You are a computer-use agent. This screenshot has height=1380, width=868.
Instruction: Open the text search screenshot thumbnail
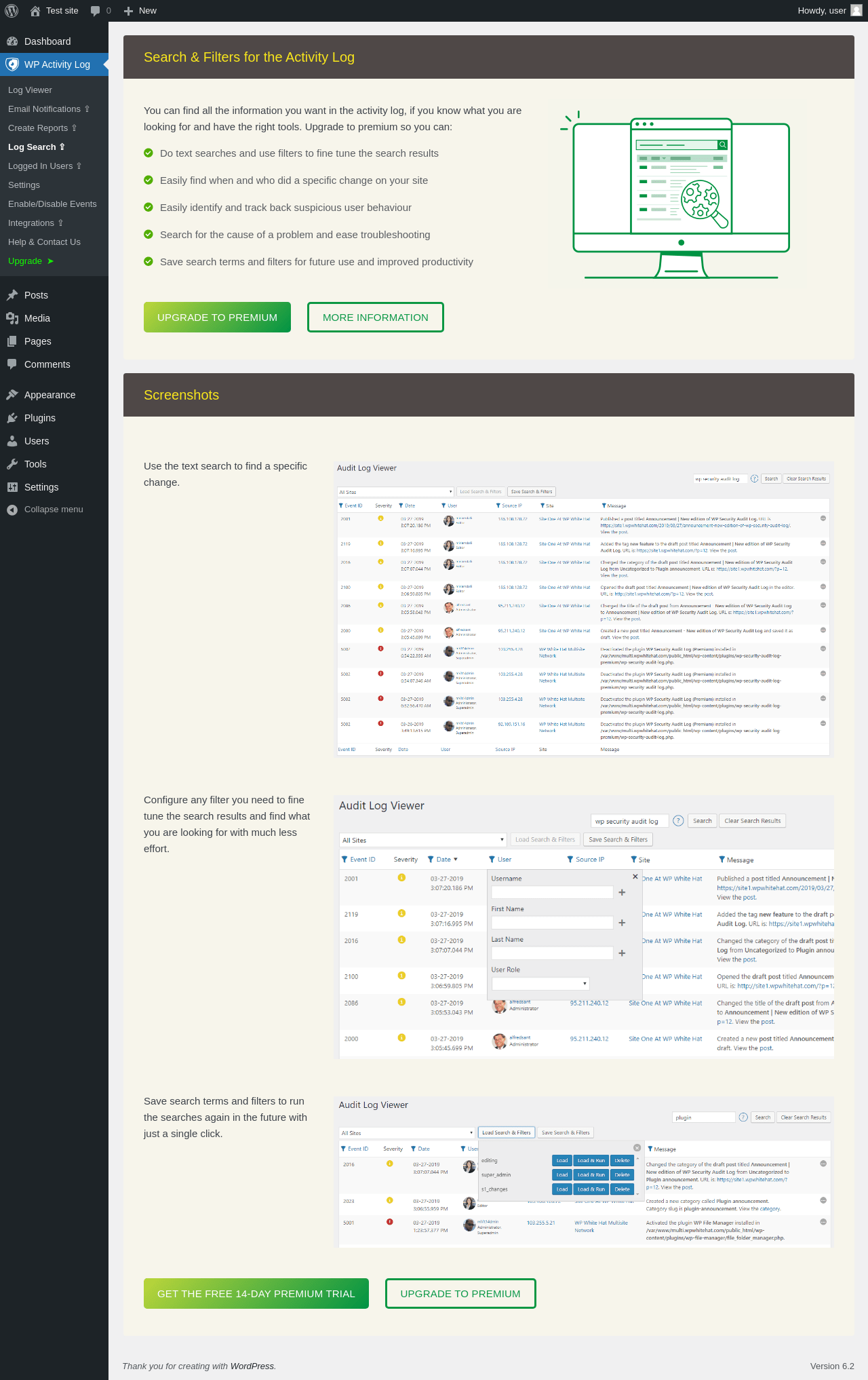tap(583, 609)
